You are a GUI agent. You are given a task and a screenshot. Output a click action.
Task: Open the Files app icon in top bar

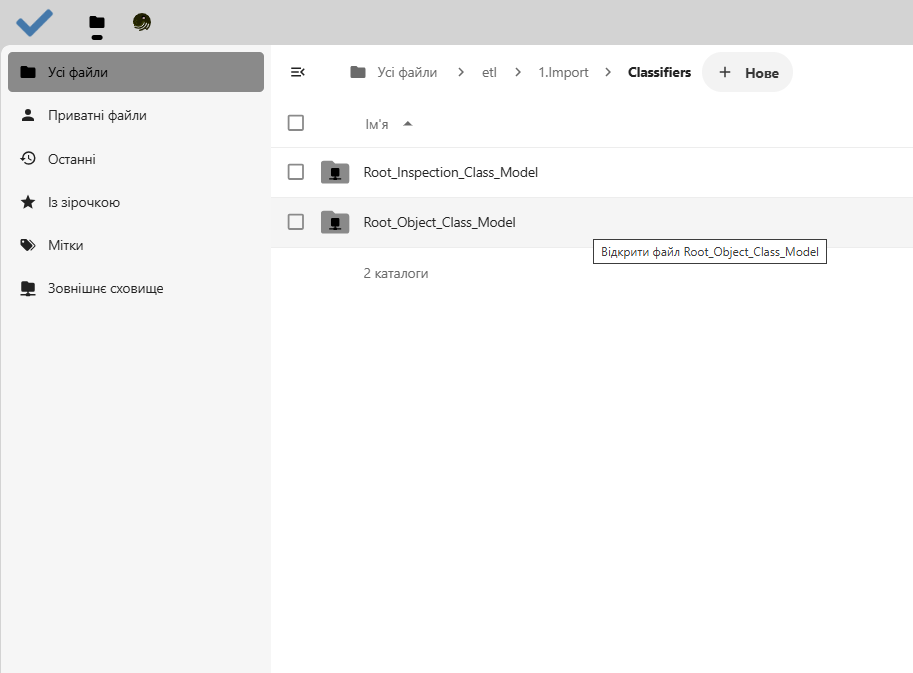pyautogui.click(x=96, y=23)
